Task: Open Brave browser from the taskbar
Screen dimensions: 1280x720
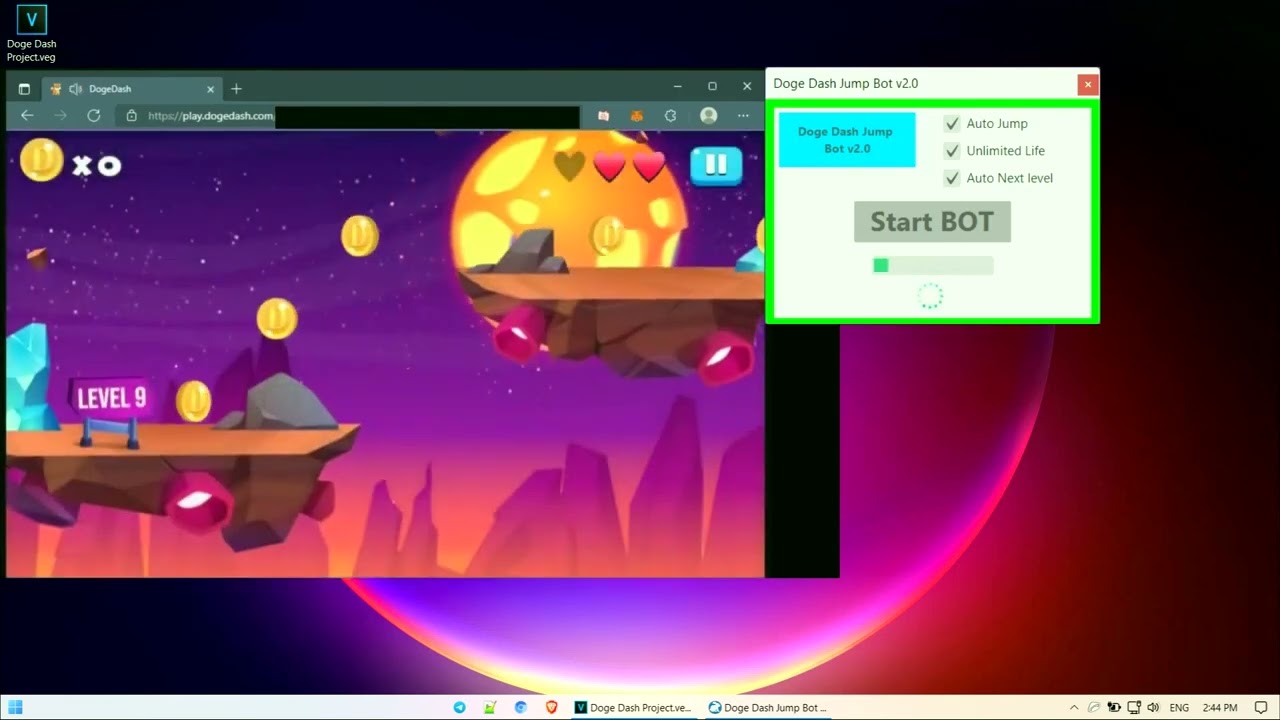Action: click(551, 707)
